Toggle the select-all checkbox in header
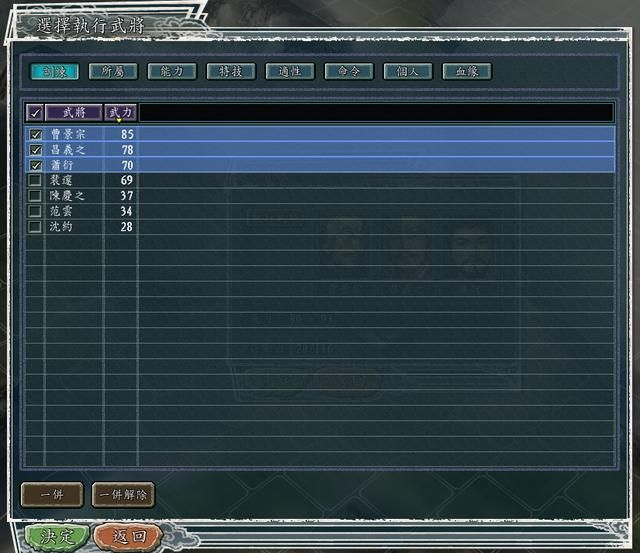The width and height of the screenshot is (640, 553). click(35, 113)
